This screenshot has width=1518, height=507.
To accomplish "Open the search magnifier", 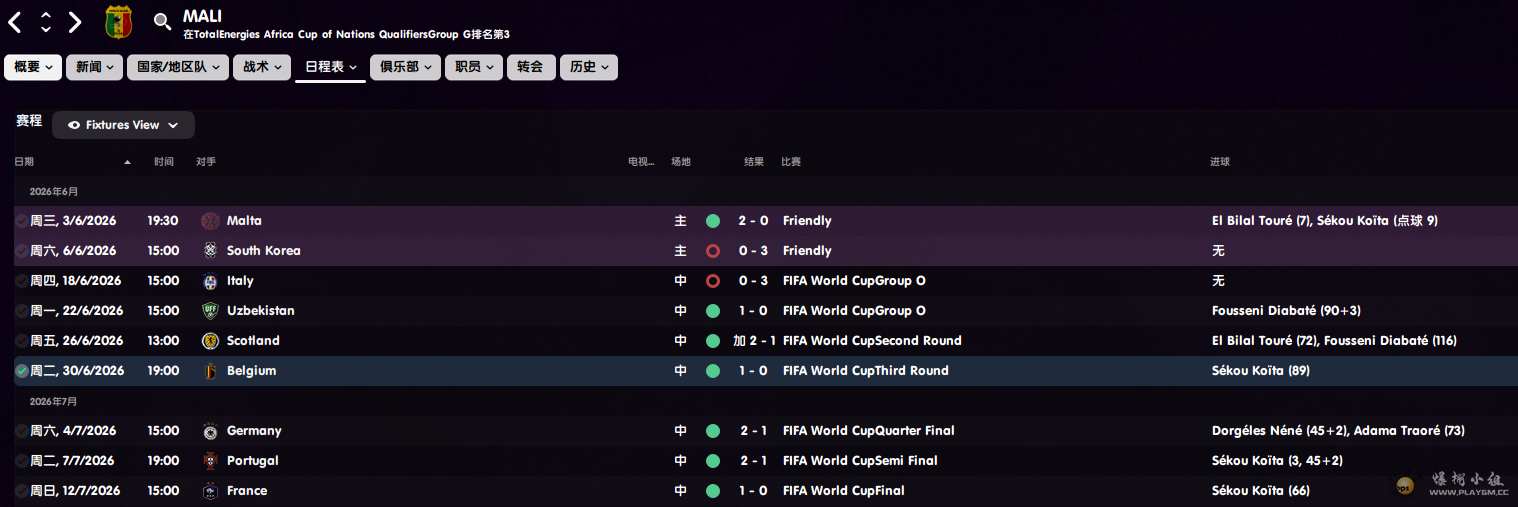I will (162, 21).
